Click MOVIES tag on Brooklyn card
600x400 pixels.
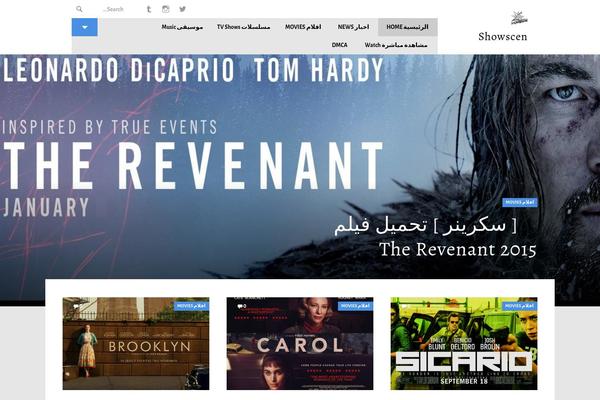tap(191, 306)
